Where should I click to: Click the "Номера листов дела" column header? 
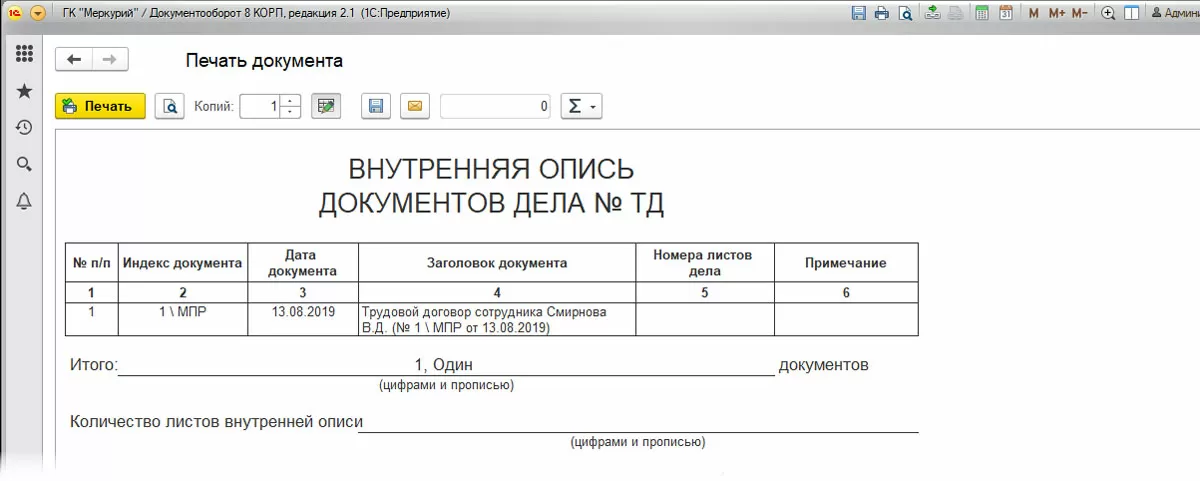705,263
